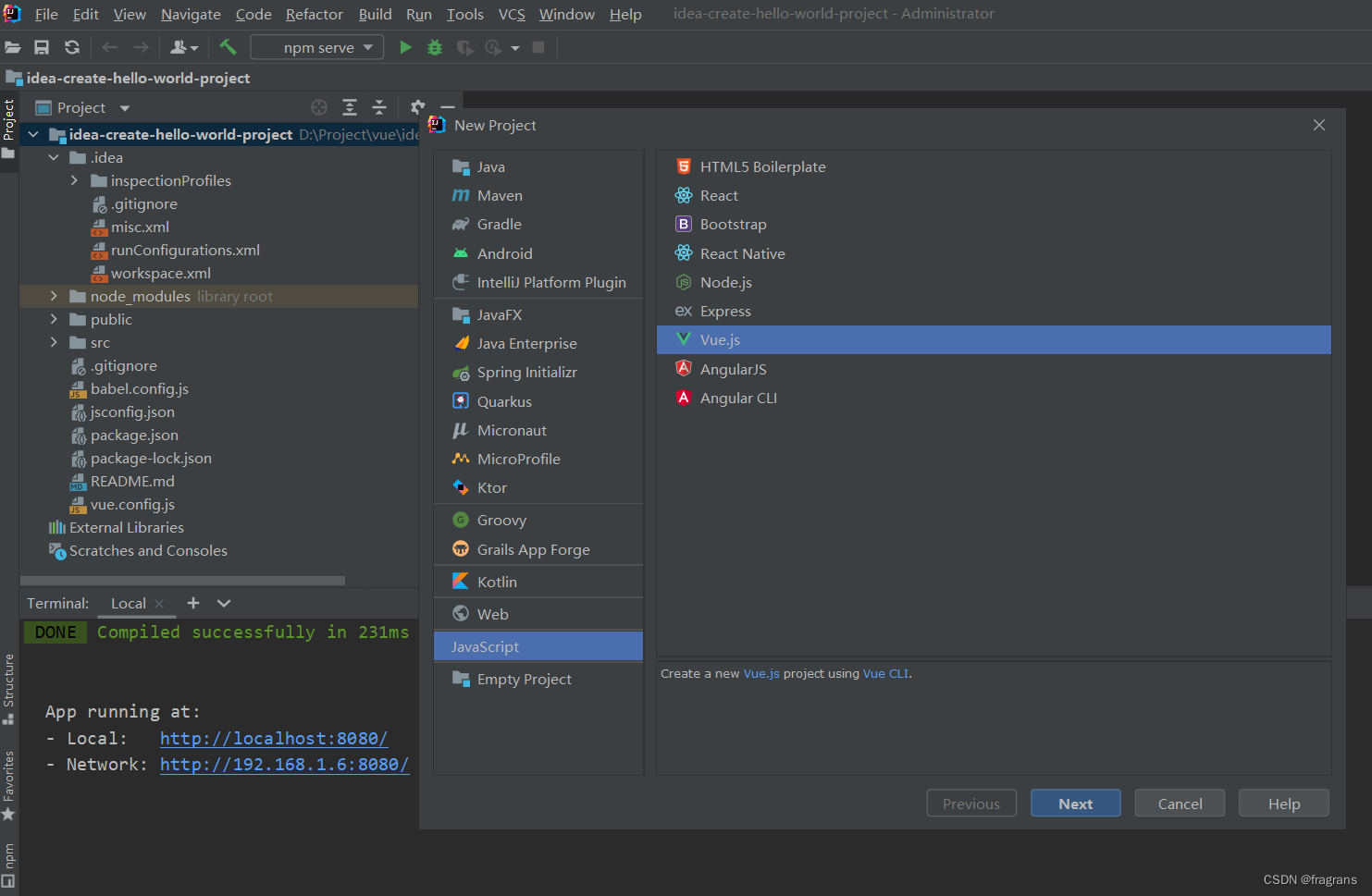This screenshot has width=1372, height=896.
Task: Click the Run button in the toolbar
Action: coord(406,46)
